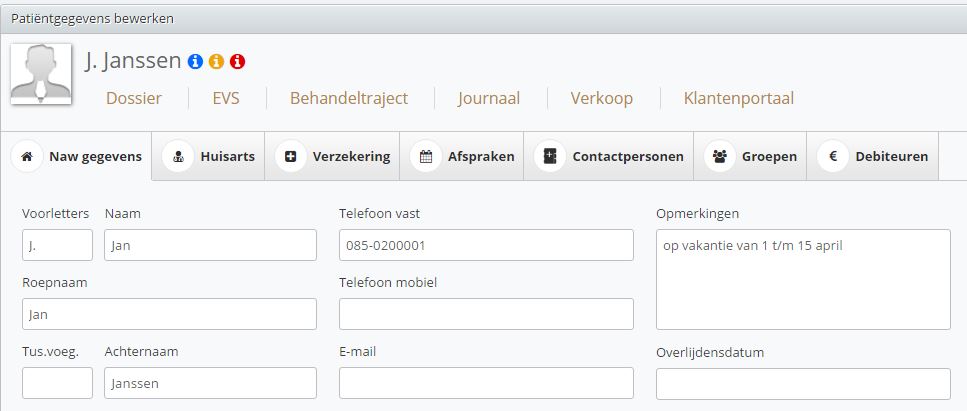Go to the EVS section

[x=226, y=98]
